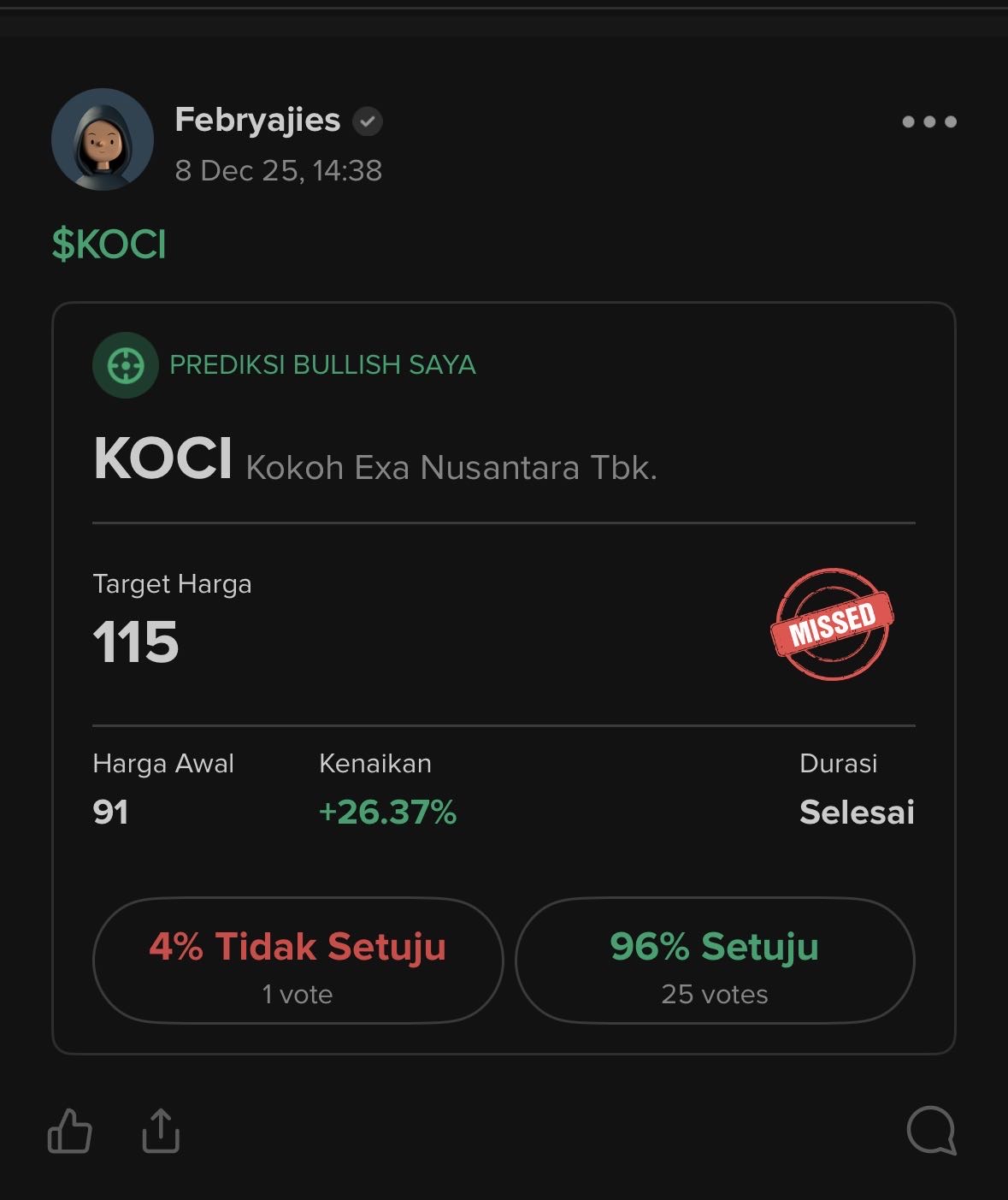Screen dimensions: 1008x1200
Task: Select the bold KOCI ticker heading
Action: (x=162, y=459)
